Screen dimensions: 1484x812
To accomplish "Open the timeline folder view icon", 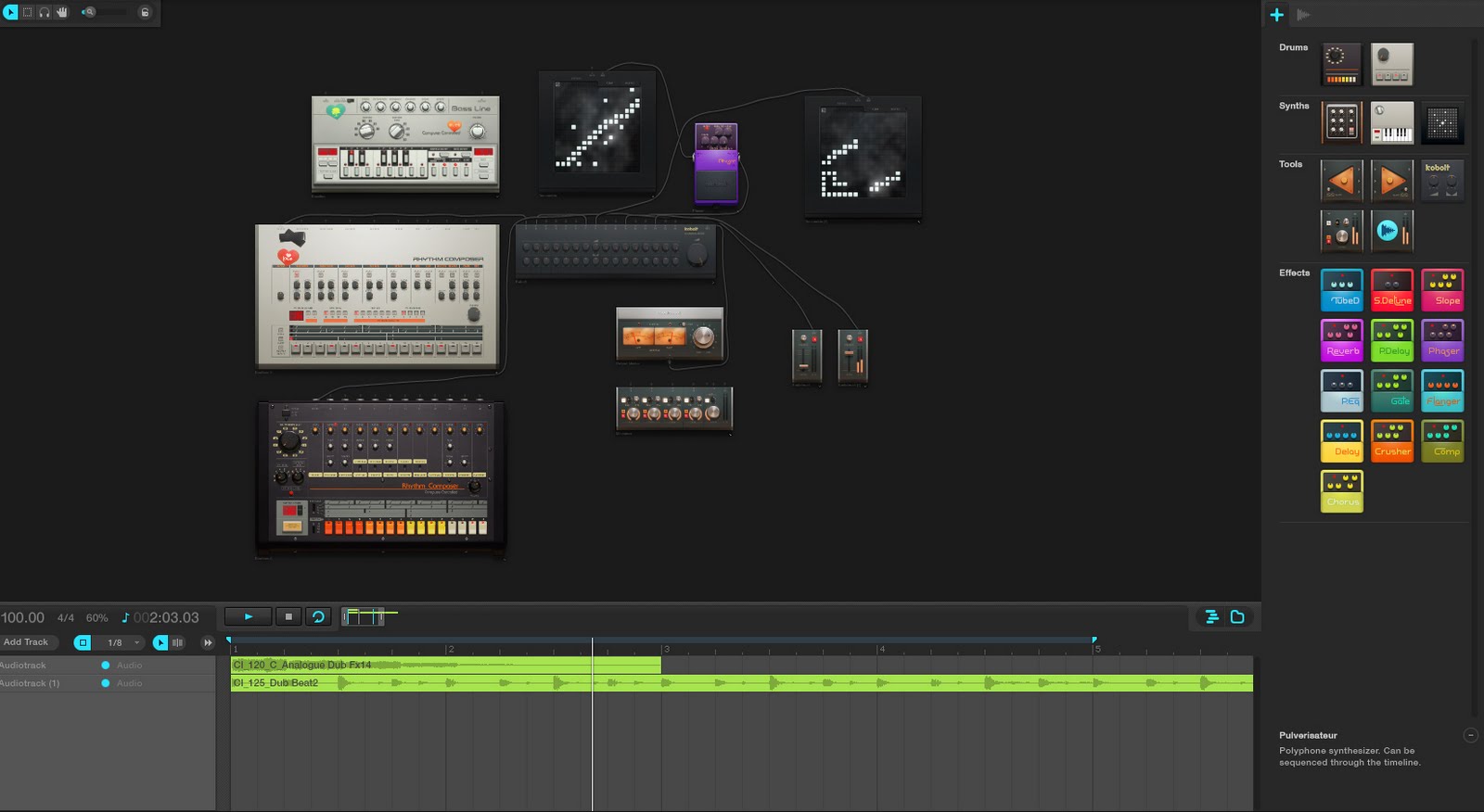I will (1237, 616).
